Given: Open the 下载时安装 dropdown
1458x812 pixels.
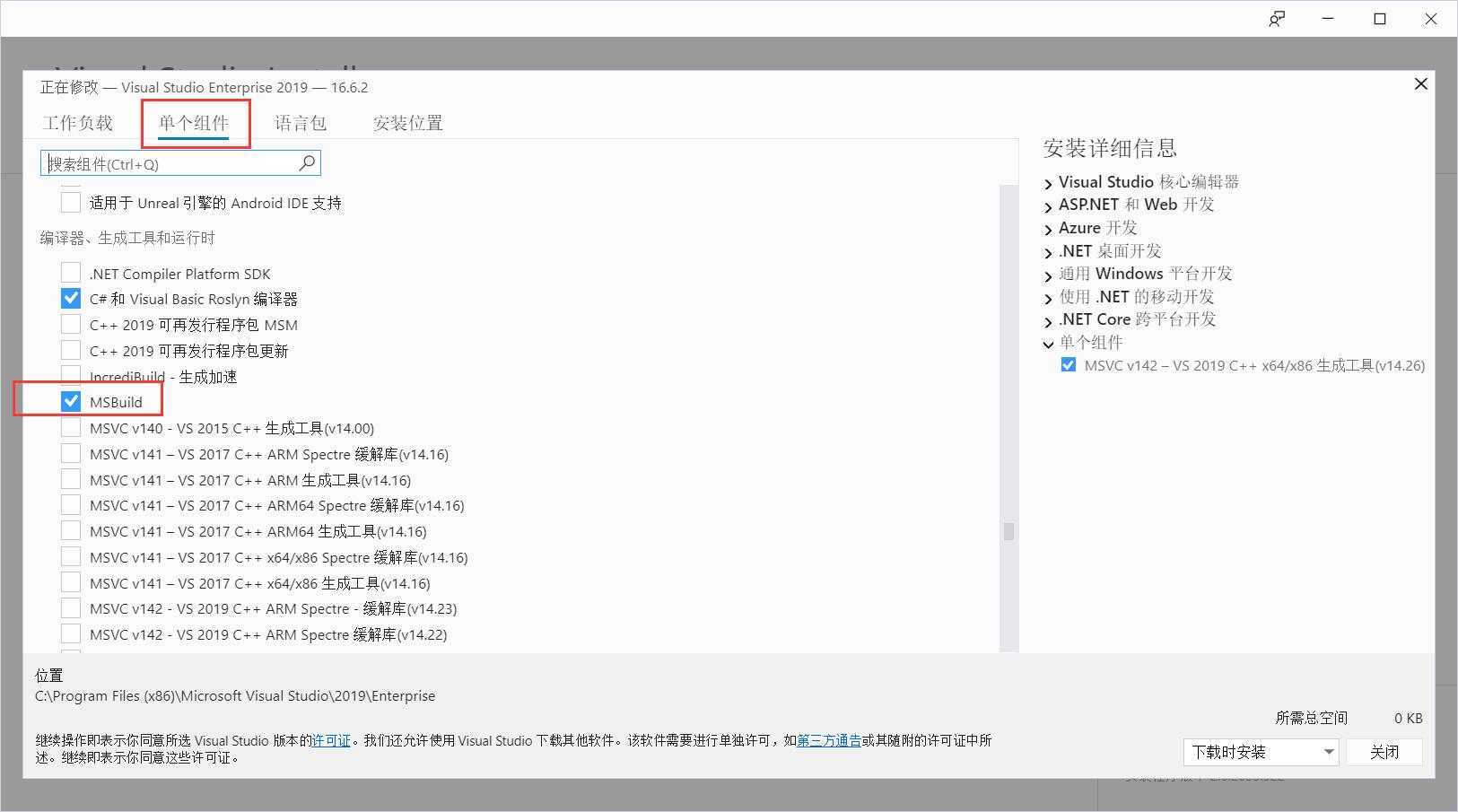Looking at the screenshot, I should click(x=1261, y=752).
